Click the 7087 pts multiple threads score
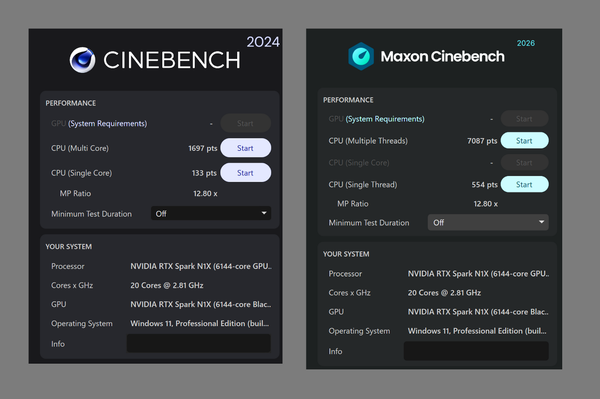Image resolution: width=600 pixels, height=399 pixels. (x=482, y=141)
